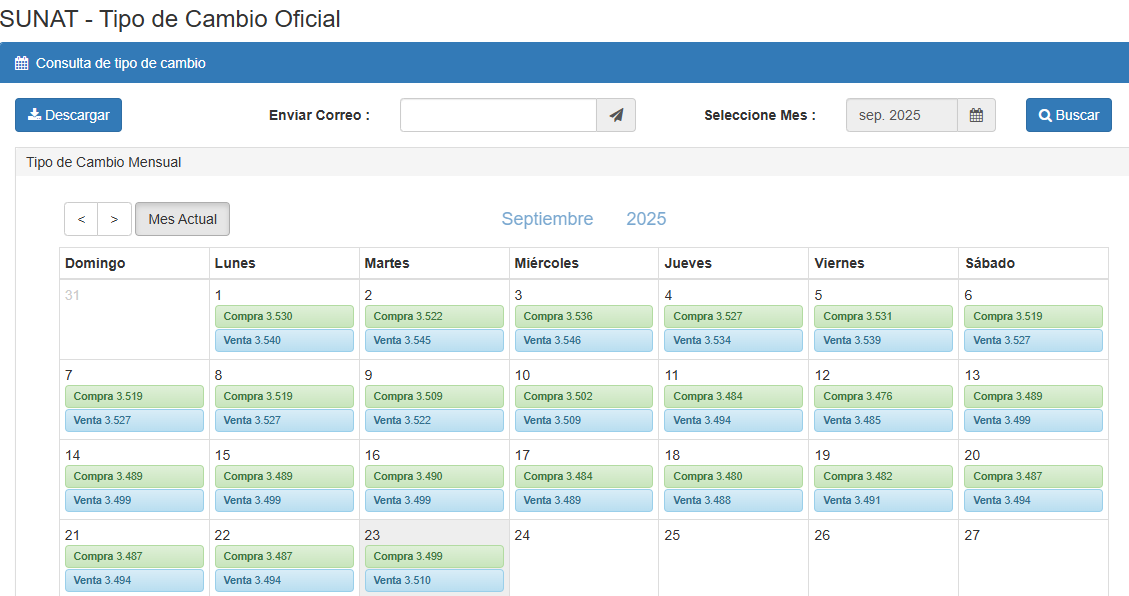Click day number 24 in the calendar
This screenshot has height=596, width=1129.
[522, 536]
